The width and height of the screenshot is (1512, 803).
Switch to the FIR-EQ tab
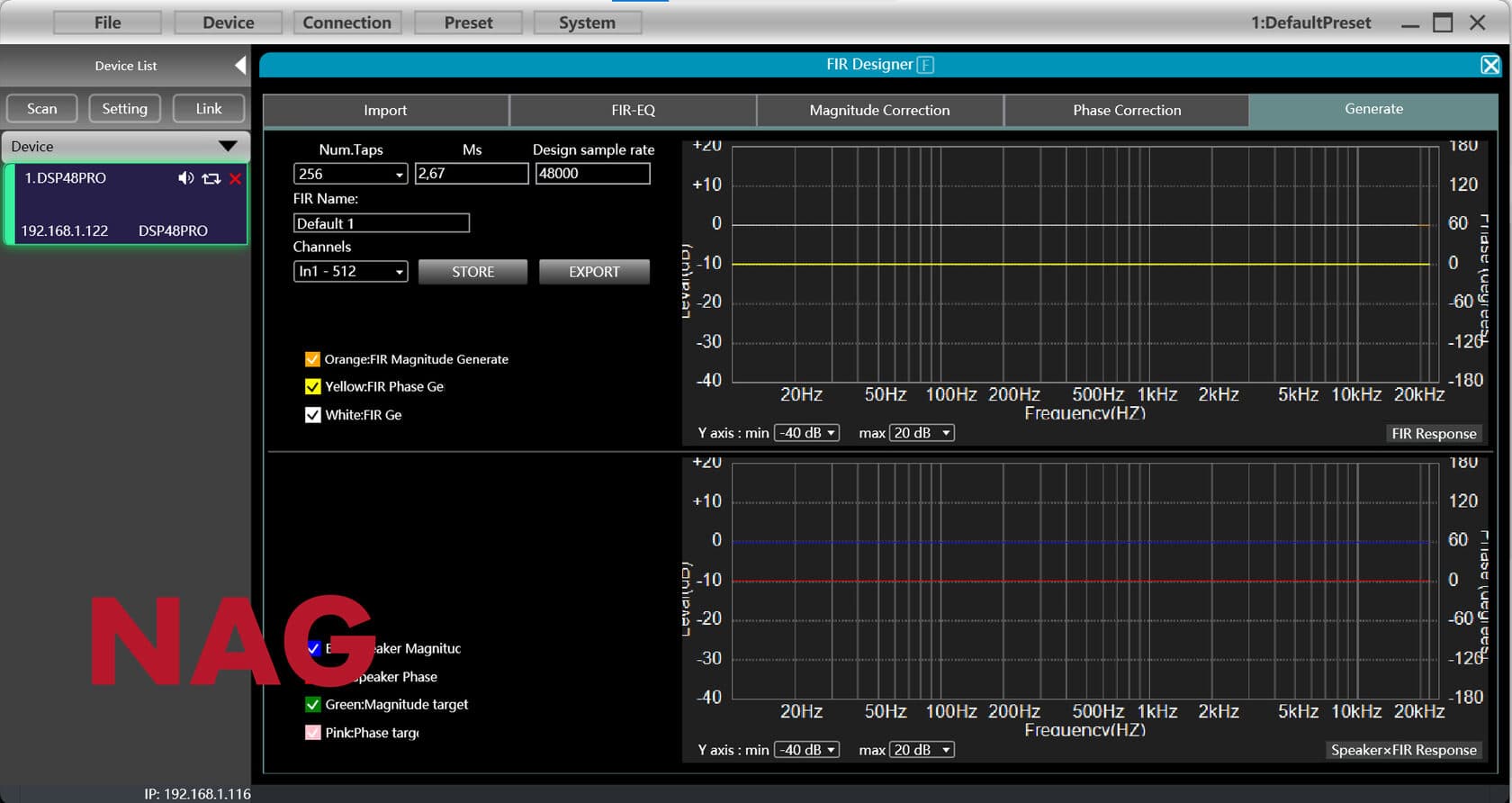tap(633, 110)
